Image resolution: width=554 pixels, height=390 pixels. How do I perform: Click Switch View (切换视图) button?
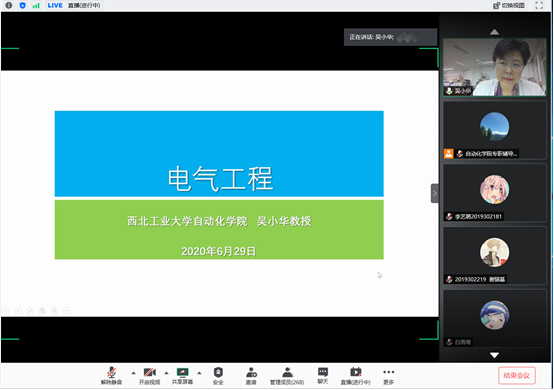(509, 5)
